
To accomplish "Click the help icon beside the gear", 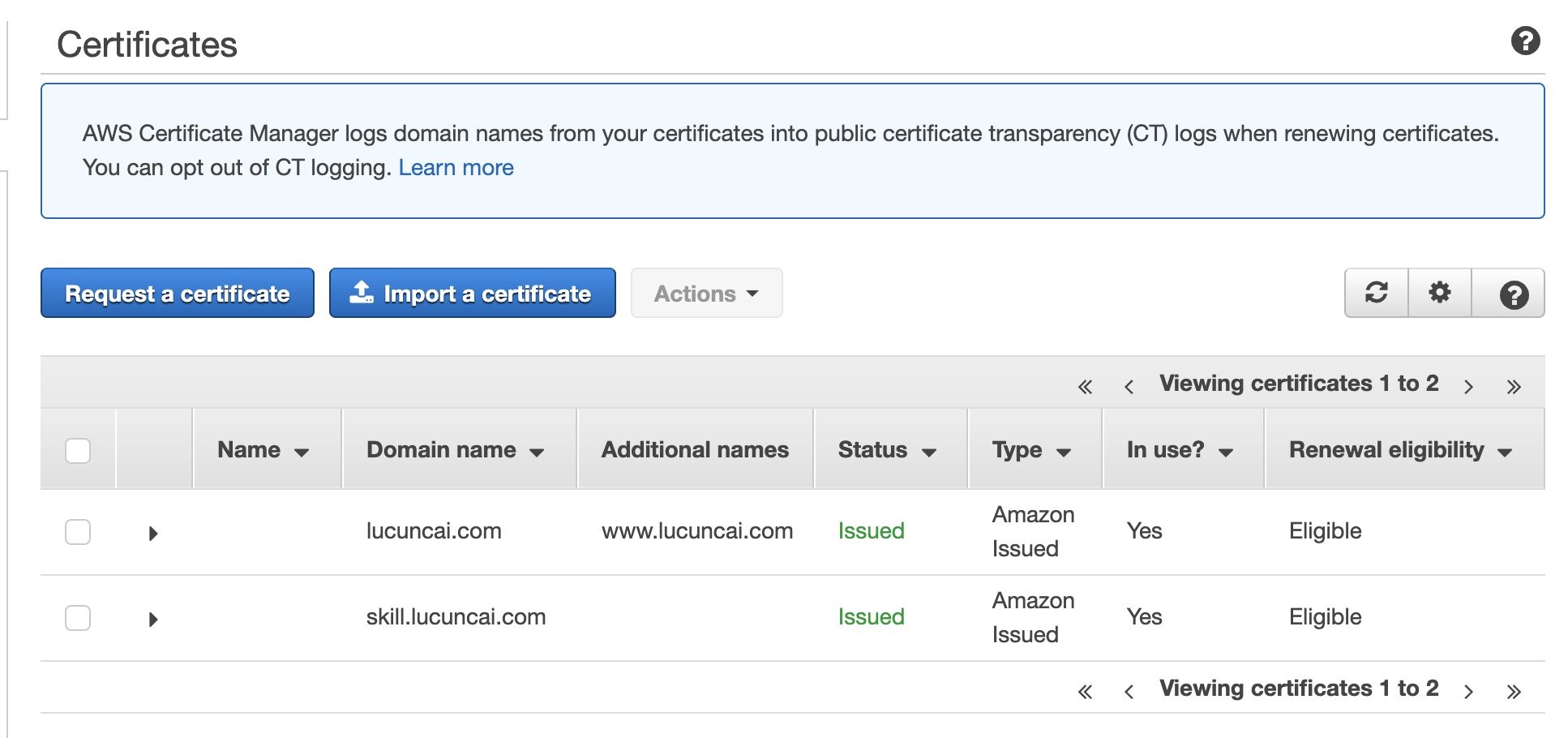I will (1513, 294).
